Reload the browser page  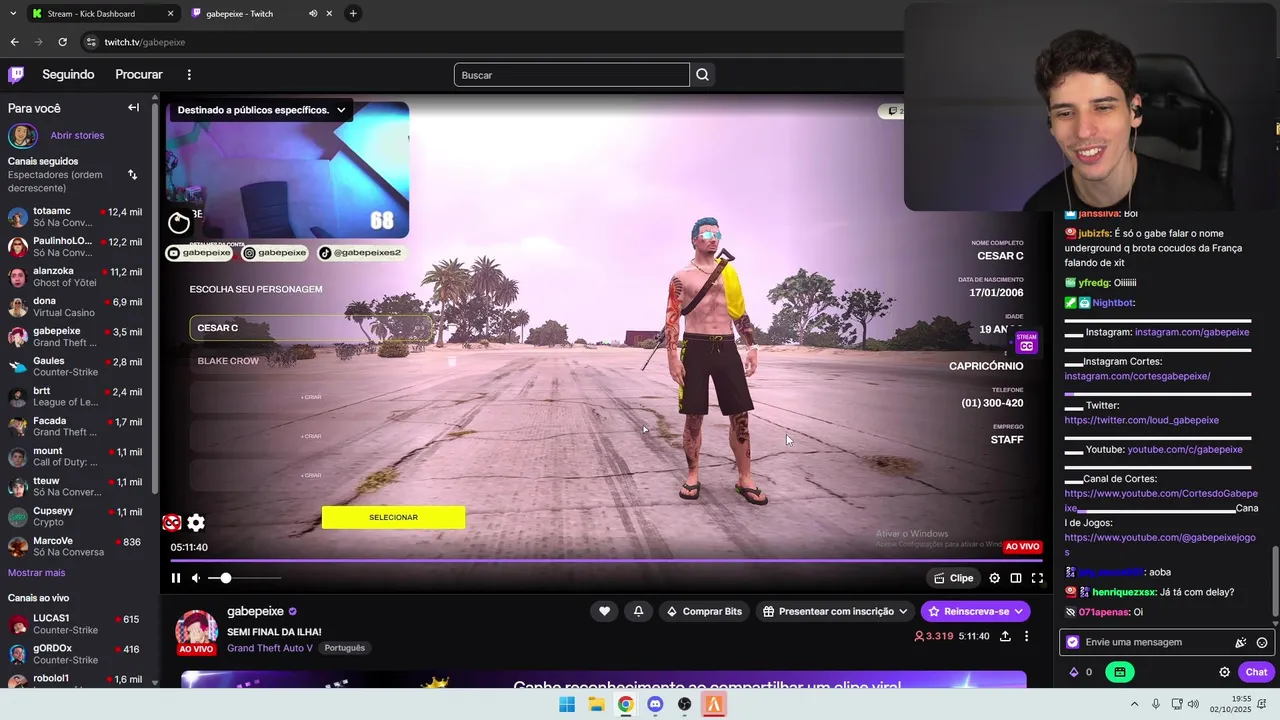62,42
